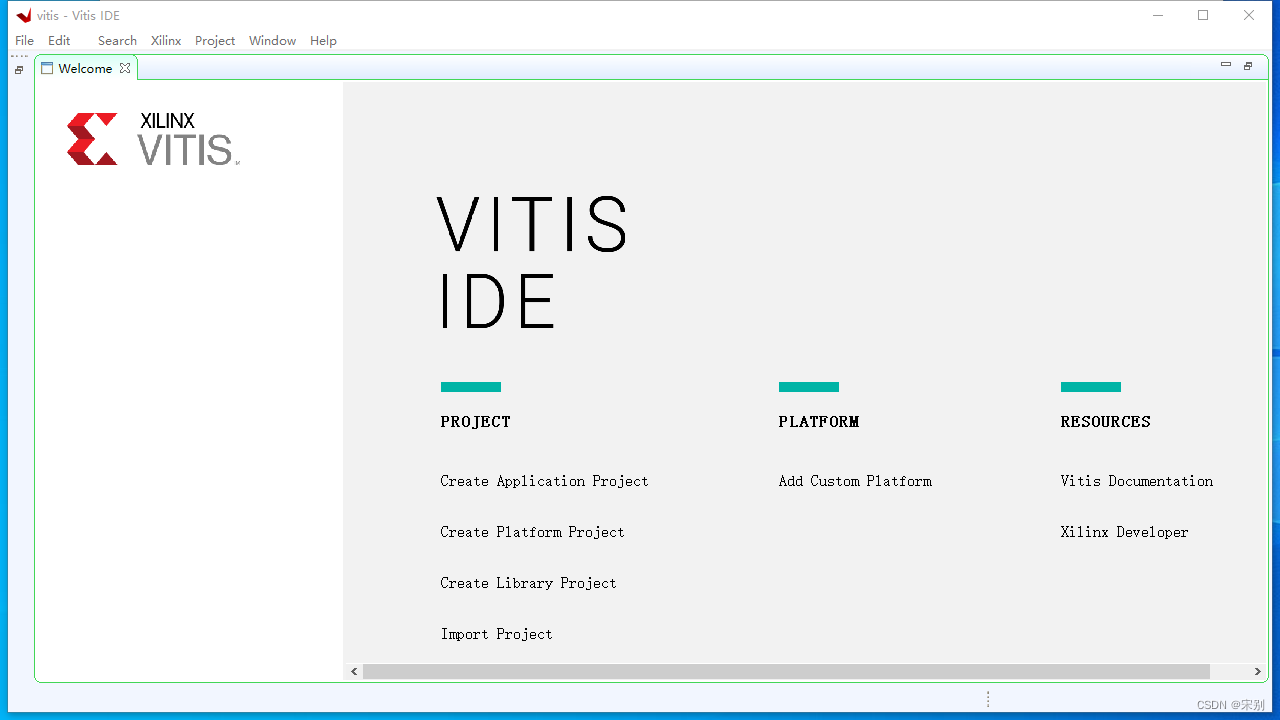Screen dimensions: 1280x720
Task: Click Import Project link
Action: [x=496, y=634]
